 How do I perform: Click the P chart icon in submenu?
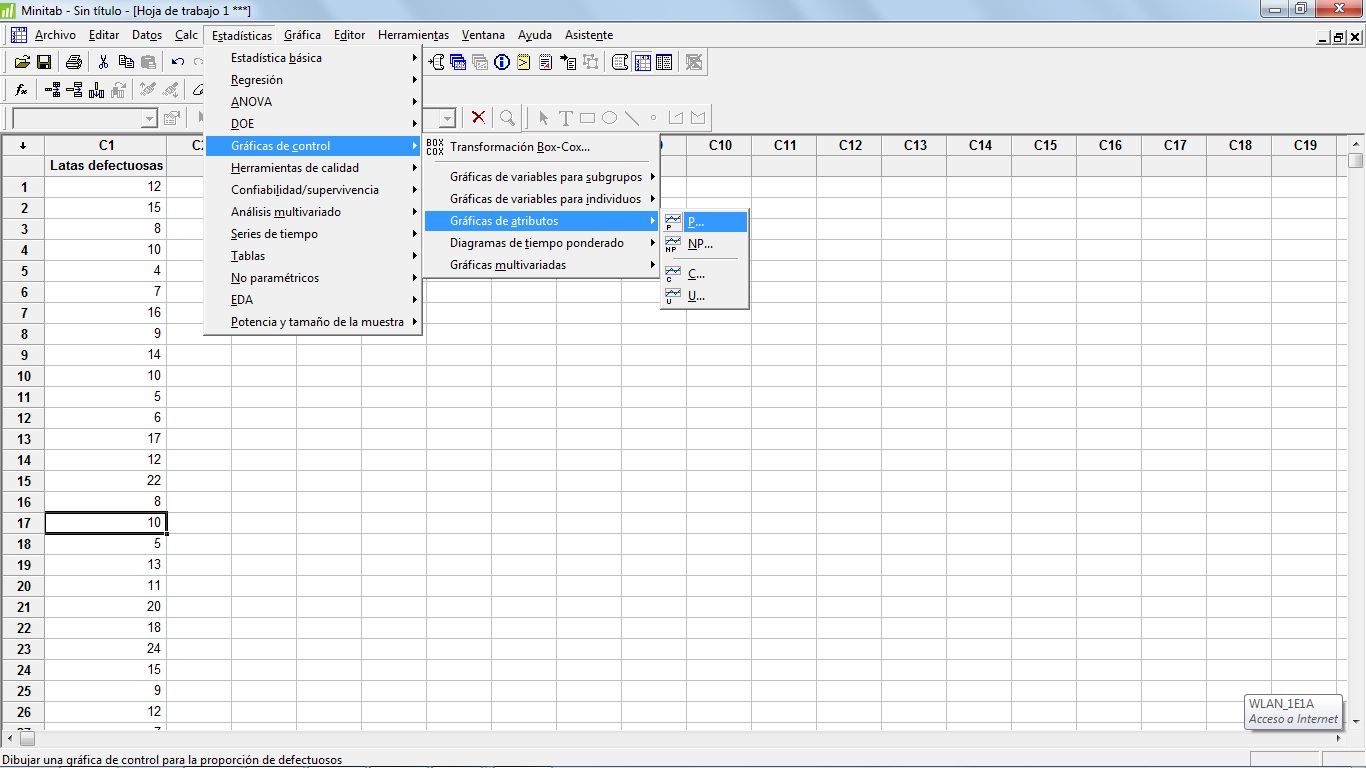click(673, 222)
